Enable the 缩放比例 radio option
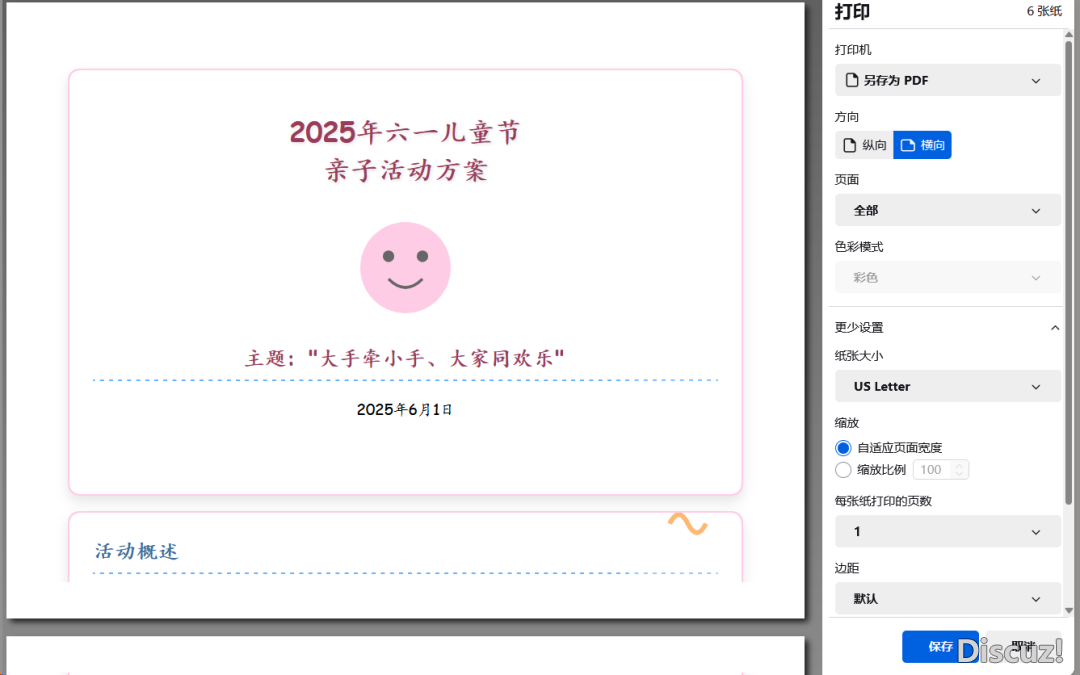This screenshot has height=675, width=1080. (x=843, y=470)
